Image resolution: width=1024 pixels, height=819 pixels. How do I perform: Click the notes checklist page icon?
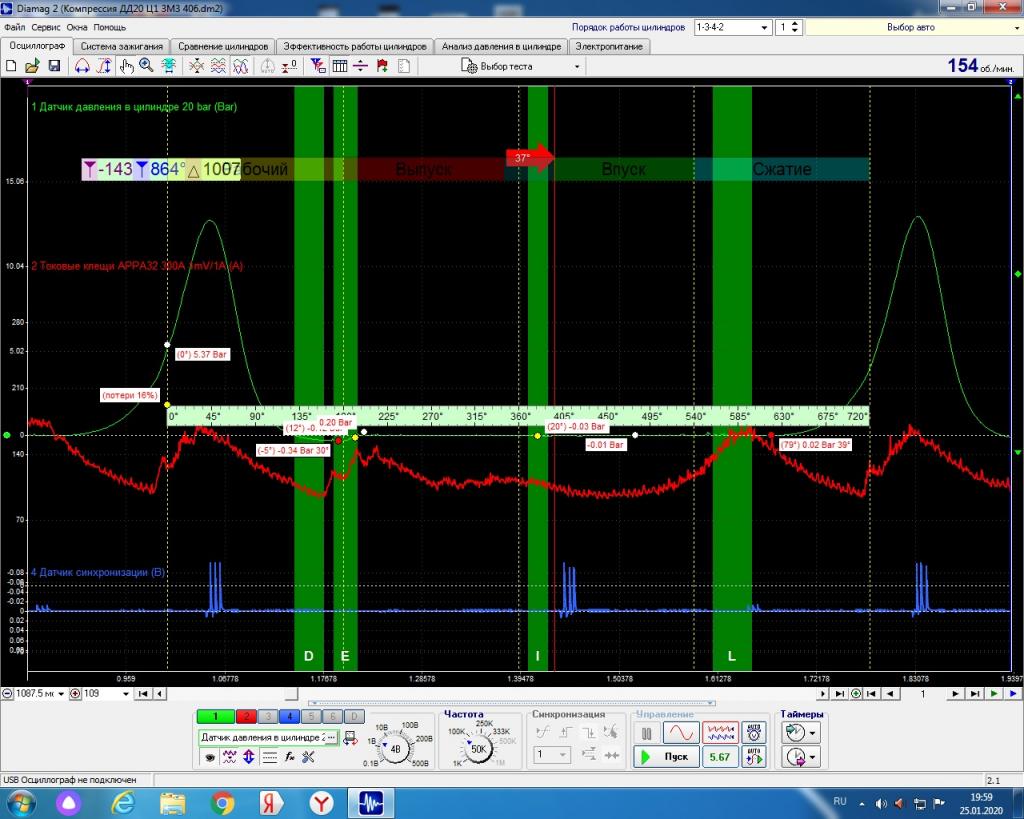coord(404,66)
